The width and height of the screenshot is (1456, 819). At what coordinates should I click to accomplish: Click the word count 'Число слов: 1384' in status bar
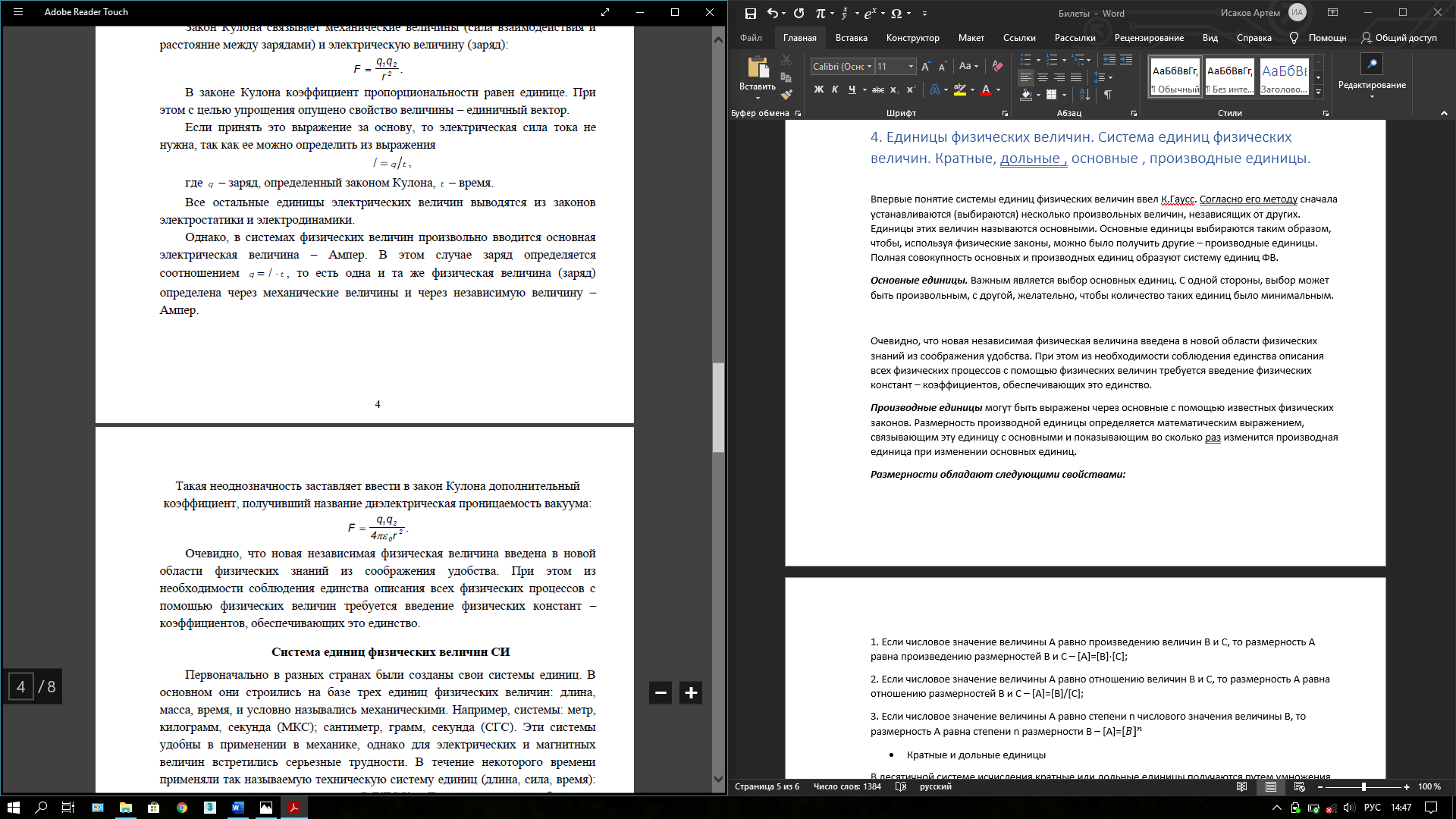(847, 786)
